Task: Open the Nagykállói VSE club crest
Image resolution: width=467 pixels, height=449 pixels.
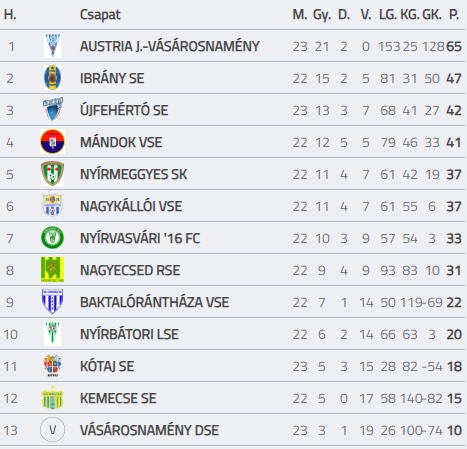Action: coord(52,206)
